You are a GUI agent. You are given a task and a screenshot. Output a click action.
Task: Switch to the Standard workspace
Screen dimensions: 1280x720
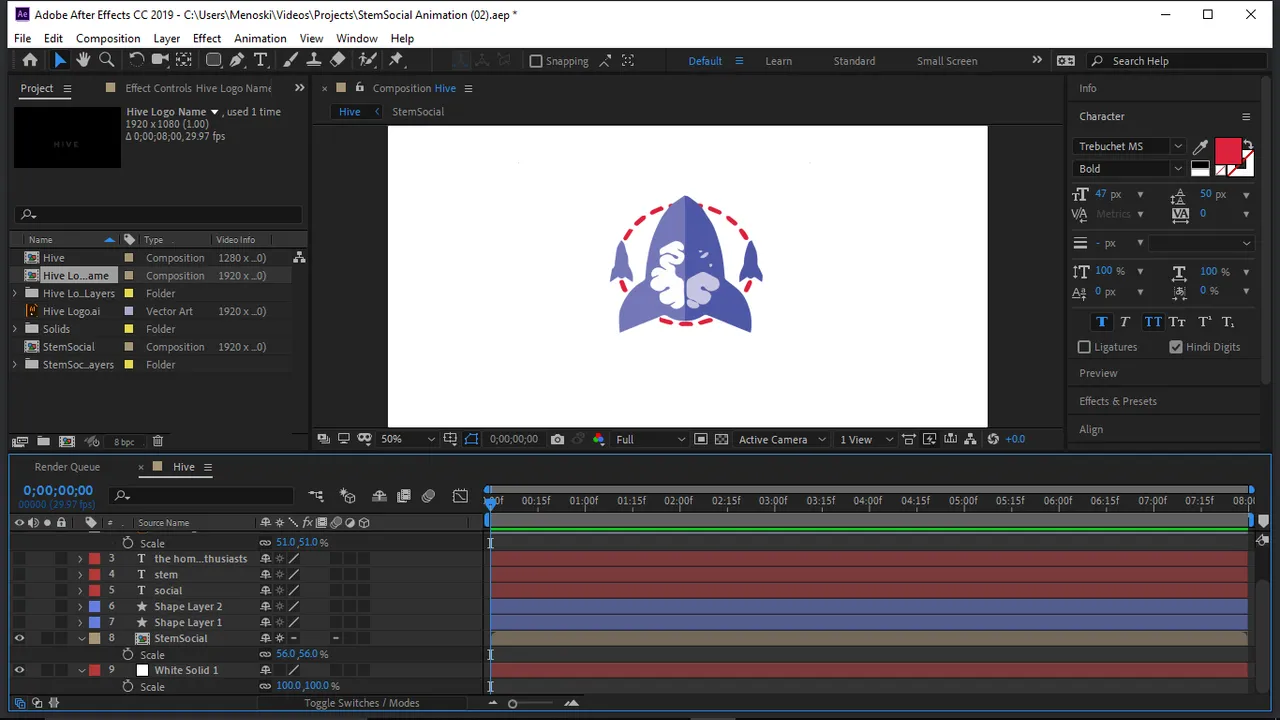click(x=854, y=61)
